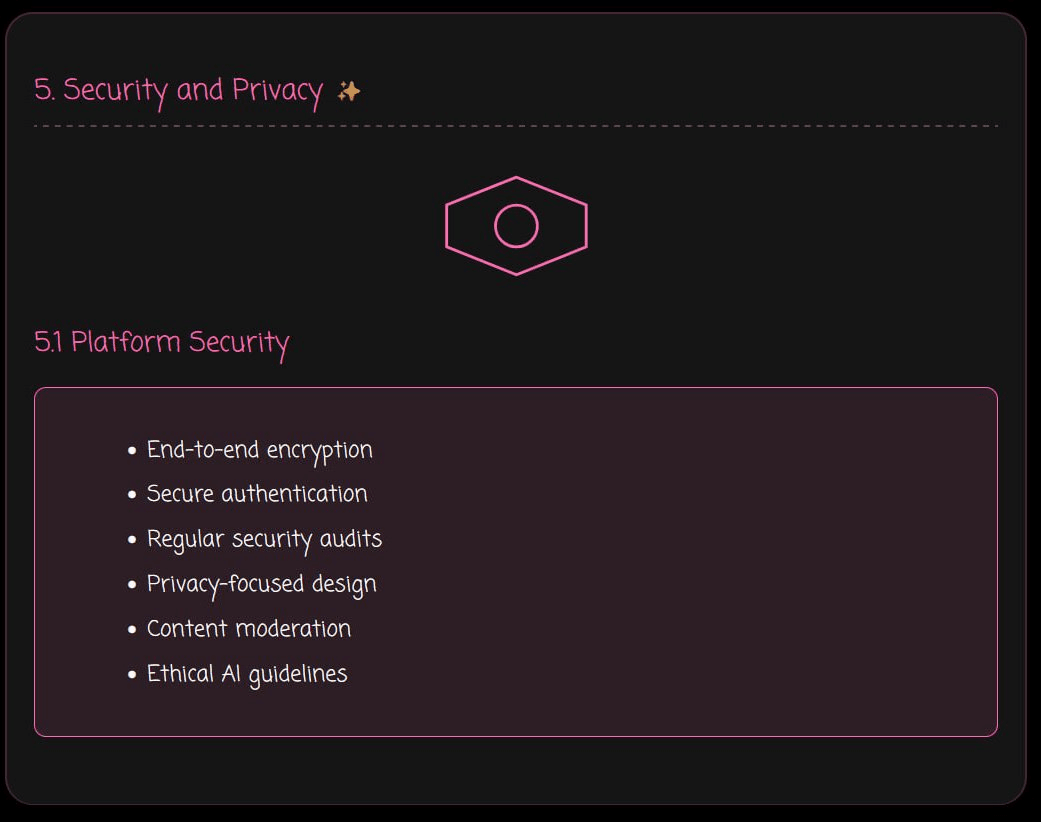1041x822 pixels.
Task: Choose the "Privacy-focused design" list item
Action: pos(261,584)
